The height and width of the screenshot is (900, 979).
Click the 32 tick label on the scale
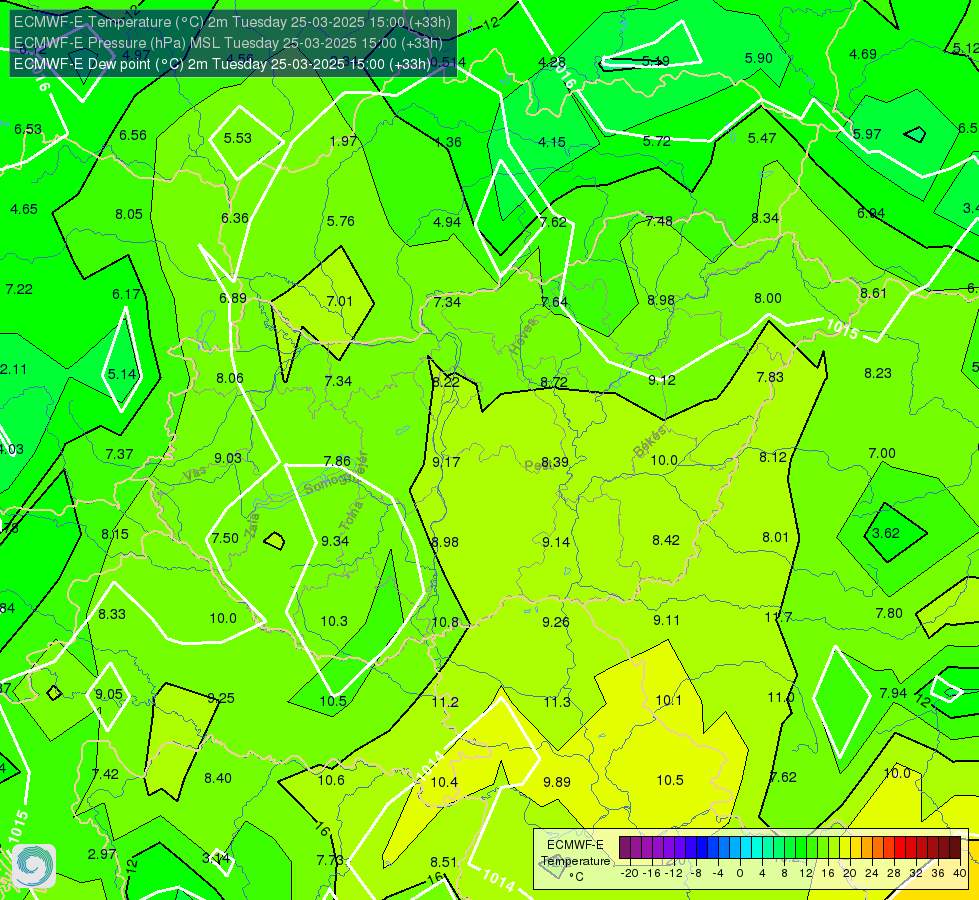tap(916, 873)
